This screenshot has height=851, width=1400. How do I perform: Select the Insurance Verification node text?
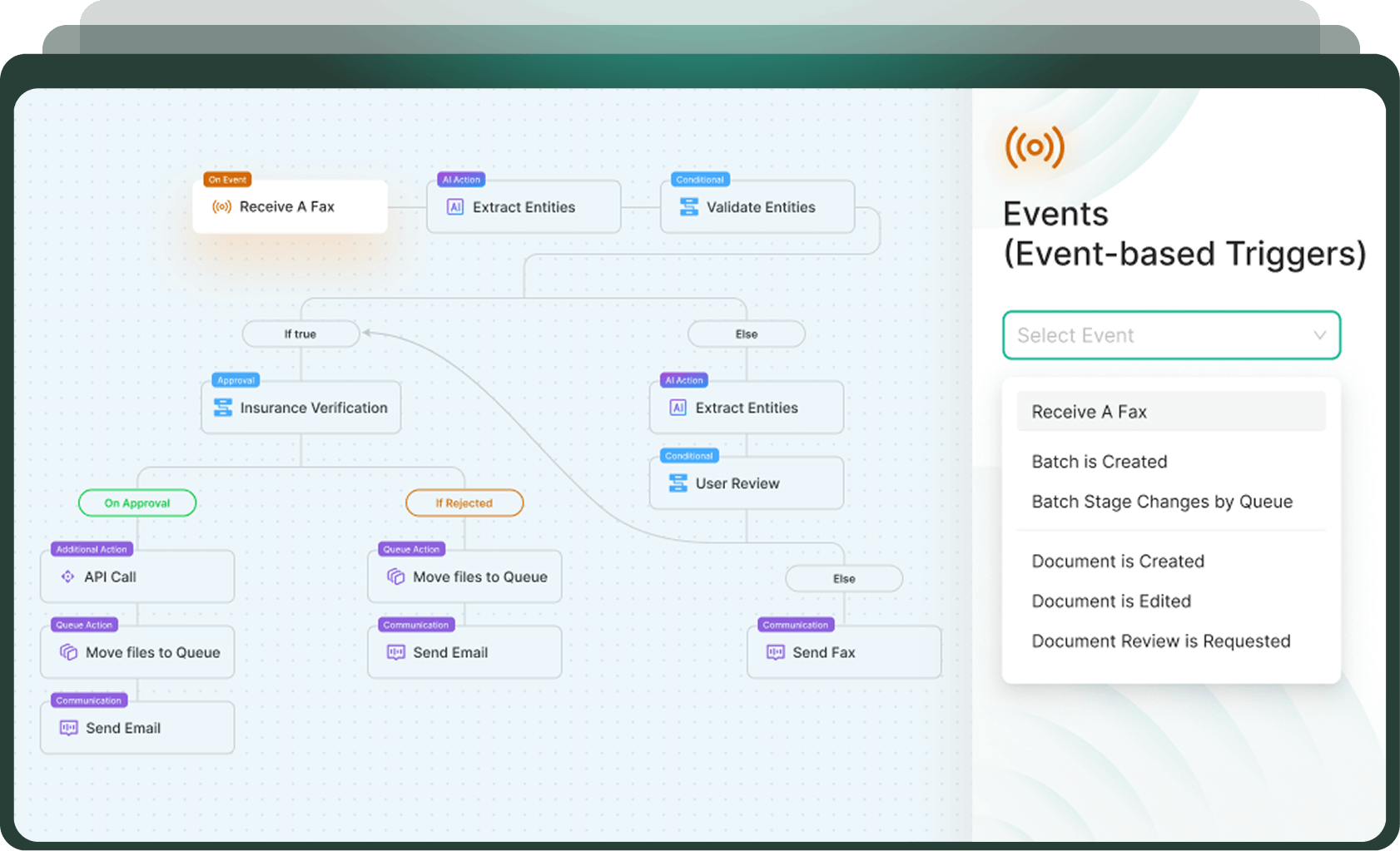314,408
